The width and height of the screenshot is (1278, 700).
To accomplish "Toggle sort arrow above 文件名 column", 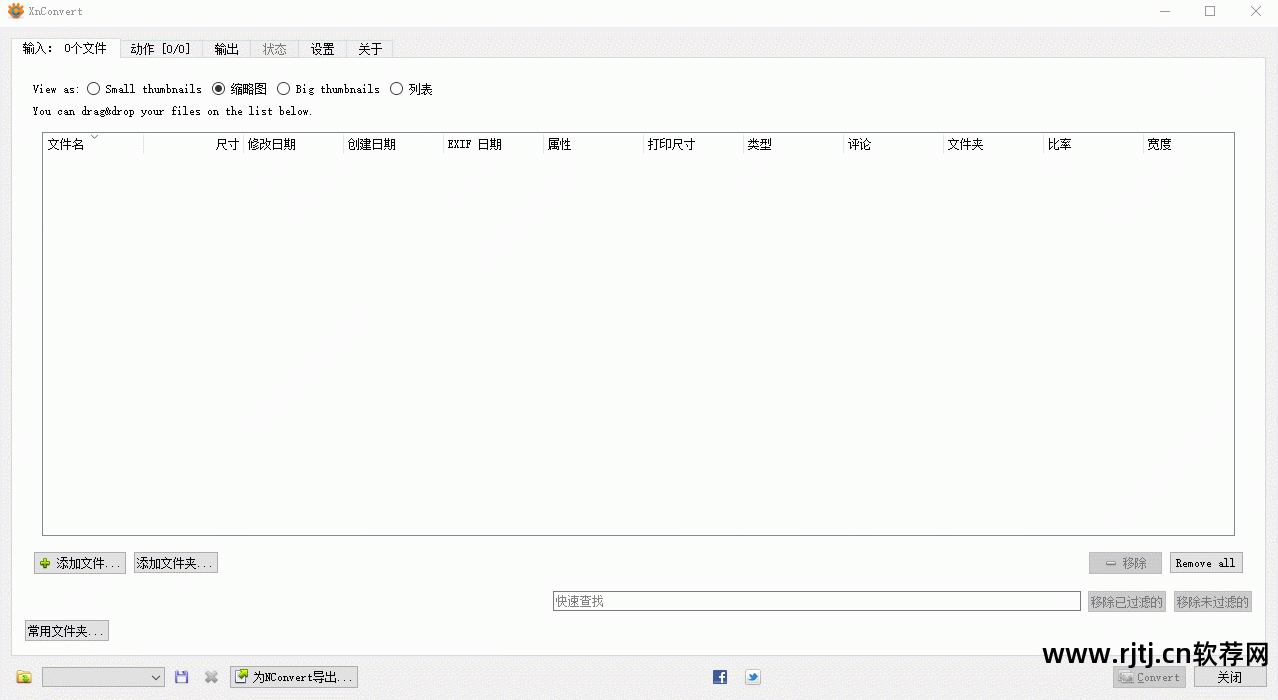I will pos(94,135).
